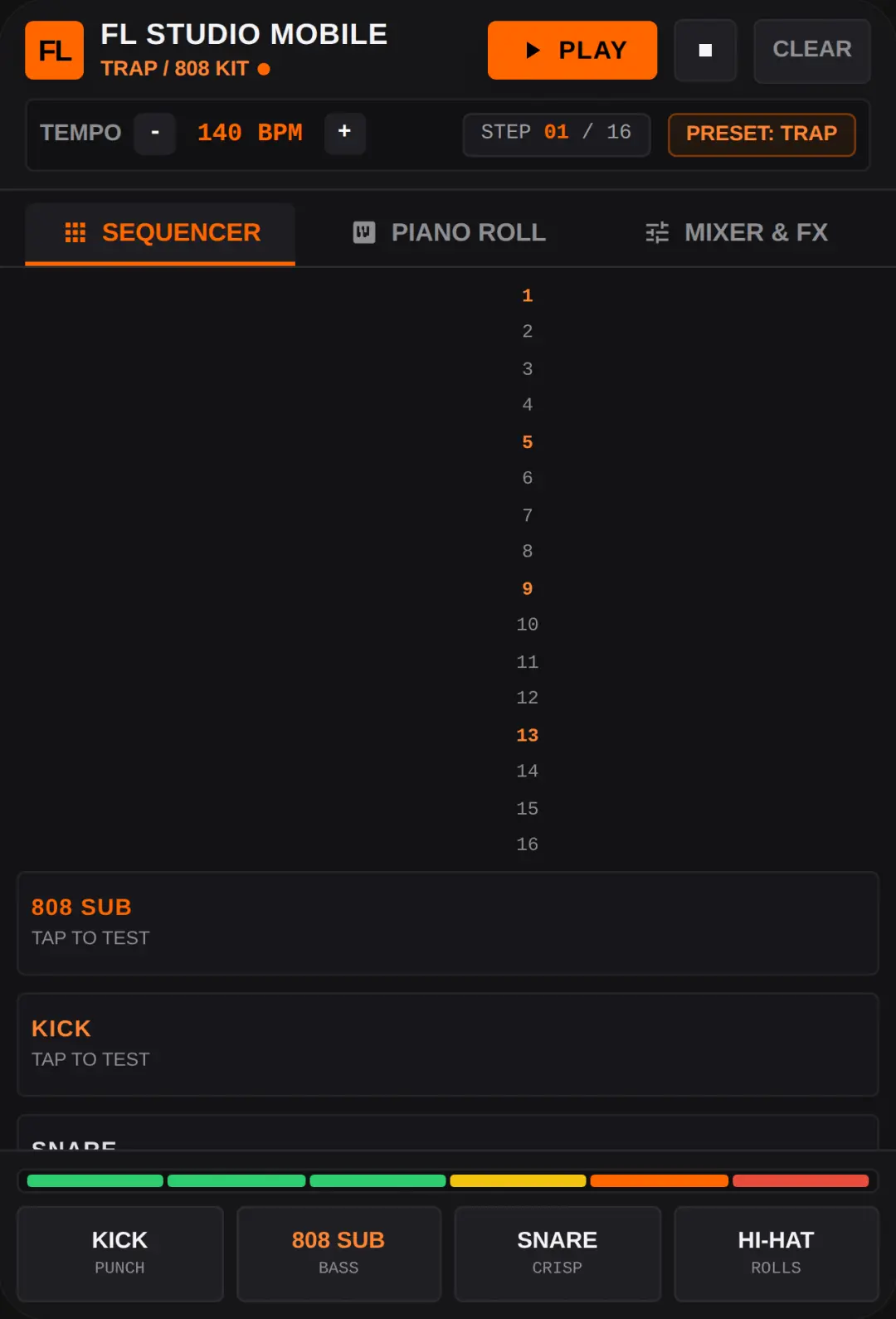Trigger the HI-HAT ROLLS pad

[777, 1253]
